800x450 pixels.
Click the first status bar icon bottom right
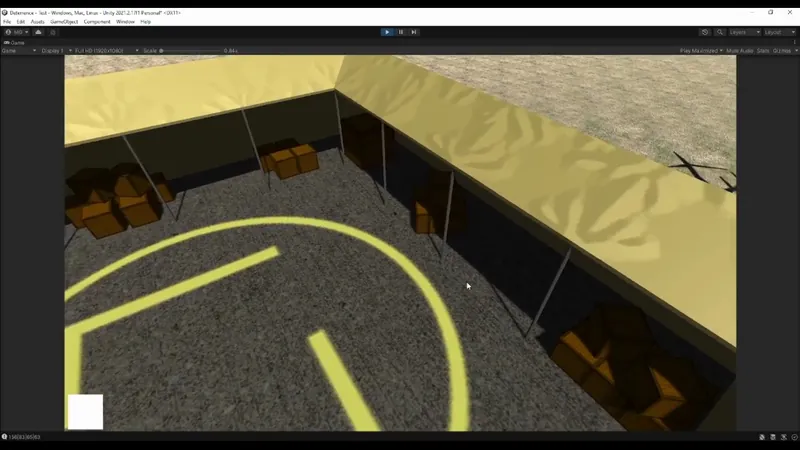click(762, 437)
